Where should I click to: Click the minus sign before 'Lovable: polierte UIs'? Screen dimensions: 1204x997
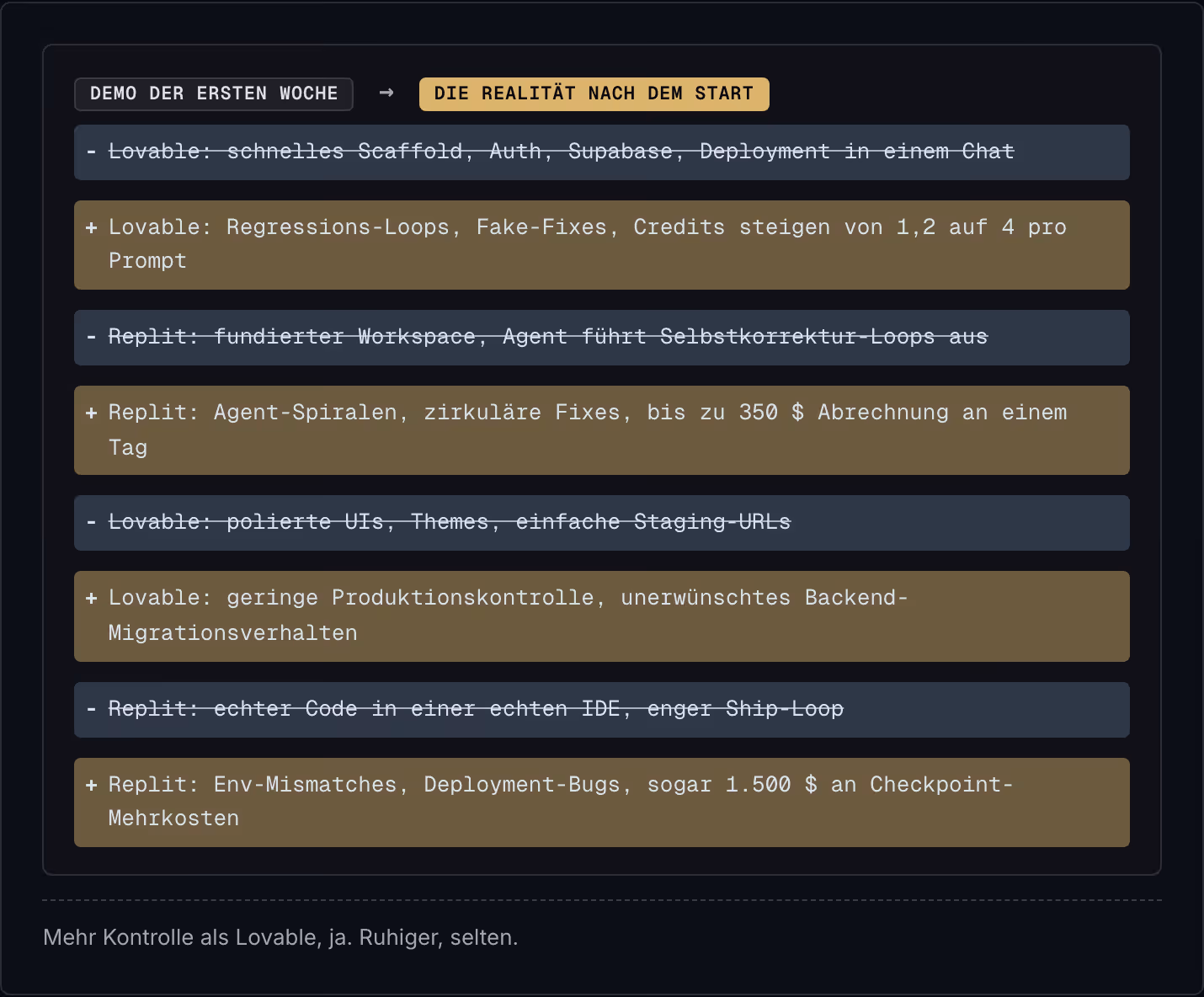(91, 522)
